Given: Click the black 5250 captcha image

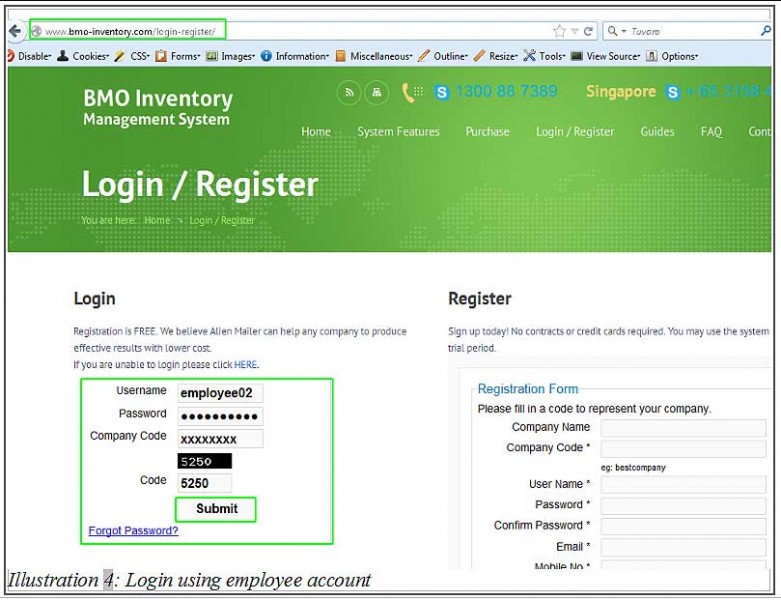Looking at the screenshot, I should [205, 461].
